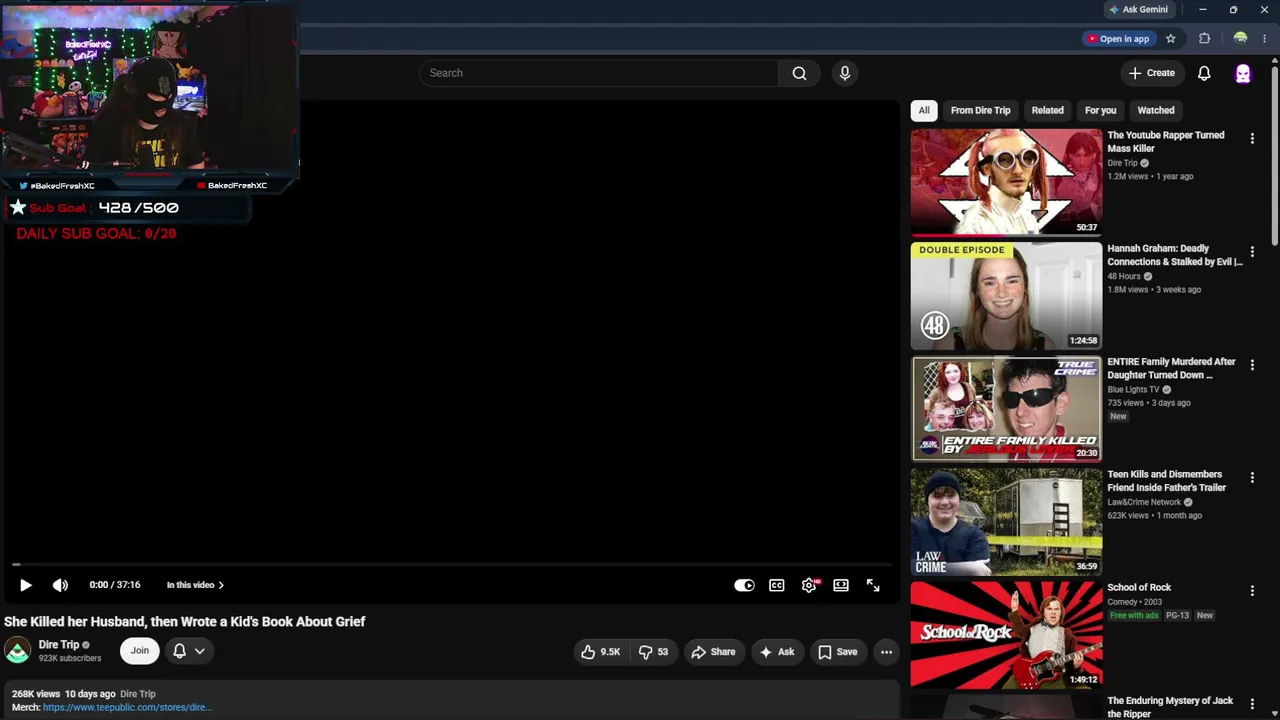The image size is (1280, 720).
Task: Open the Chrome profile avatar
Action: point(1240,39)
